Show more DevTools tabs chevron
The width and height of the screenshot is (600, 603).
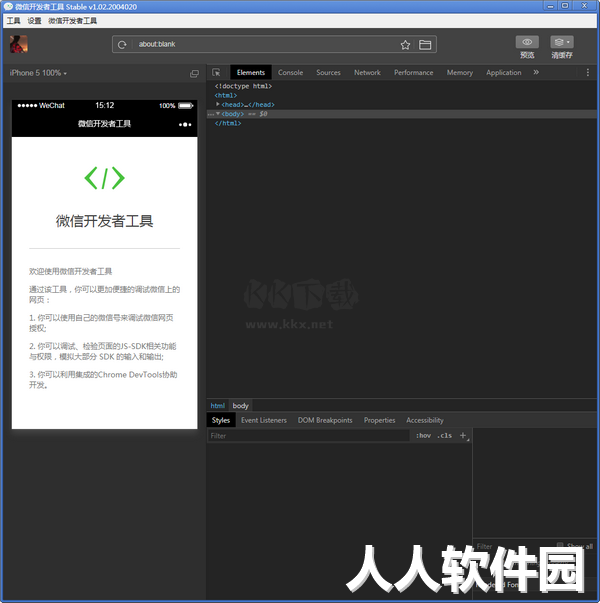536,72
